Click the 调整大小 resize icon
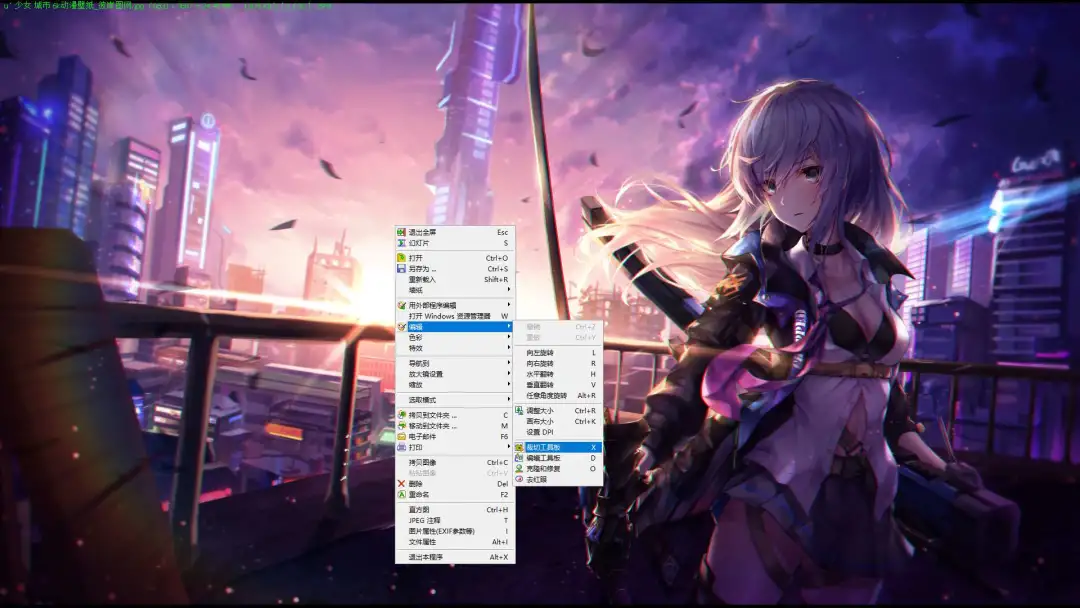Screen dimensions: 1080x608 pos(519,410)
